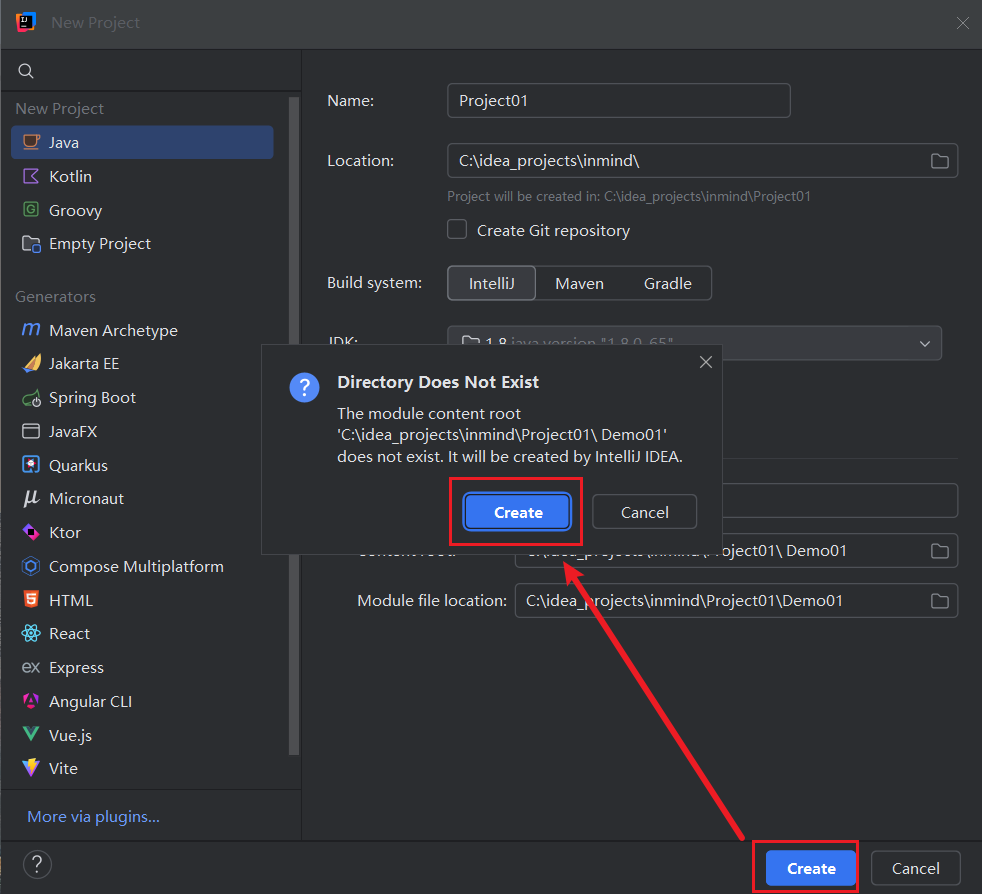Choose the Compose Multiplatform hexagon icon
The width and height of the screenshot is (982, 894).
[31, 566]
